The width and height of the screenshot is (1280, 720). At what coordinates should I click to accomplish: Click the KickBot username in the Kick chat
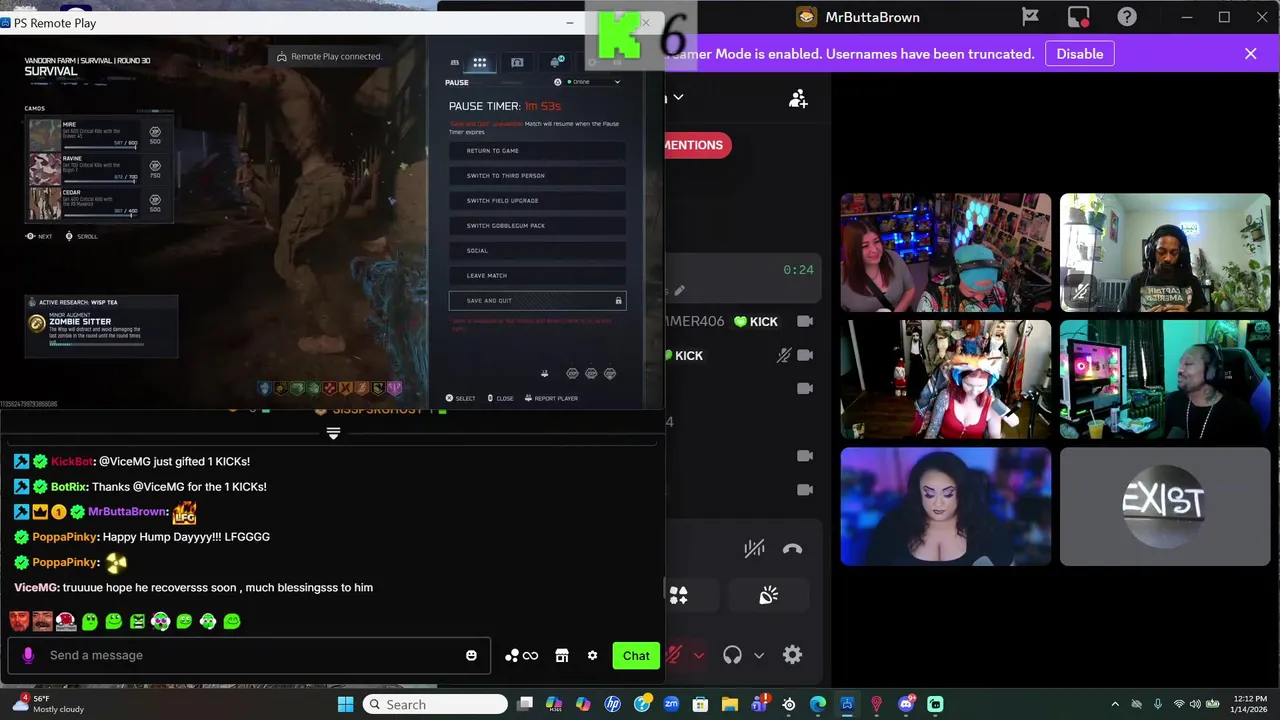click(x=72, y=462)
